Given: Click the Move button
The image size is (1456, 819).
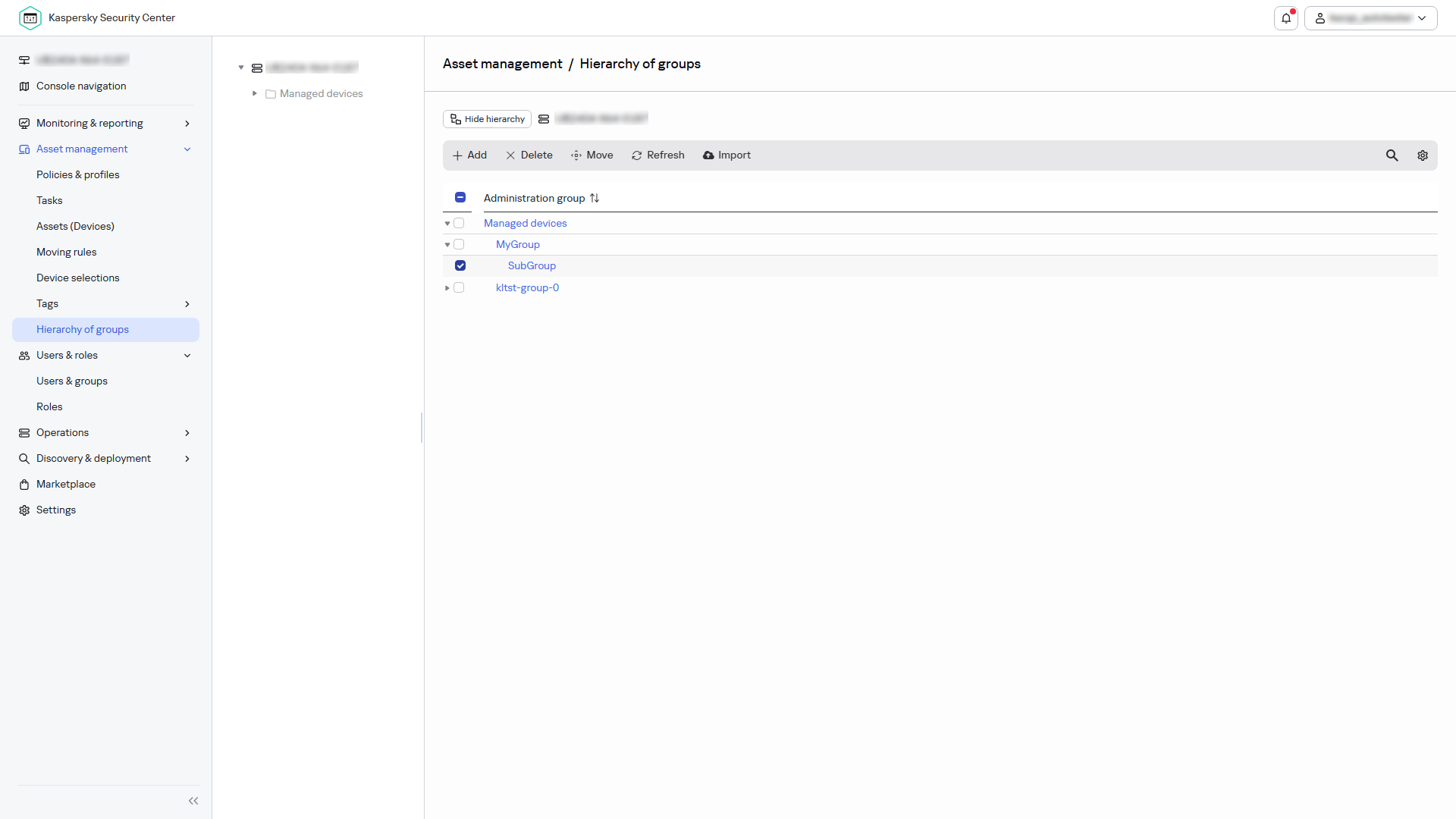Looking at the screenshot, I should (592, 155).
